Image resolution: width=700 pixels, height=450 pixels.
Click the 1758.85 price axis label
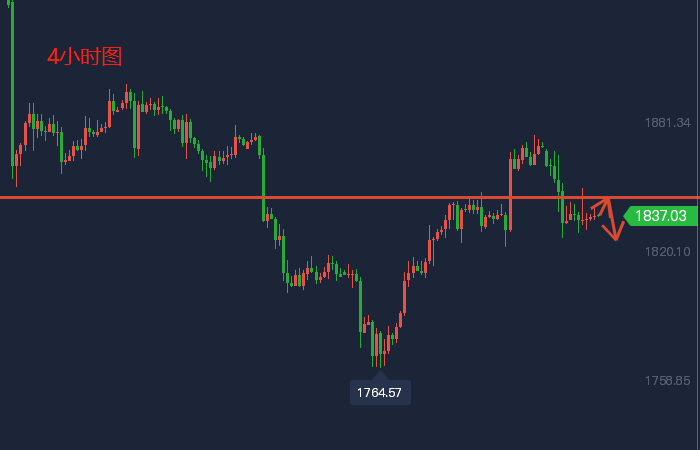(x=668, y=381)
